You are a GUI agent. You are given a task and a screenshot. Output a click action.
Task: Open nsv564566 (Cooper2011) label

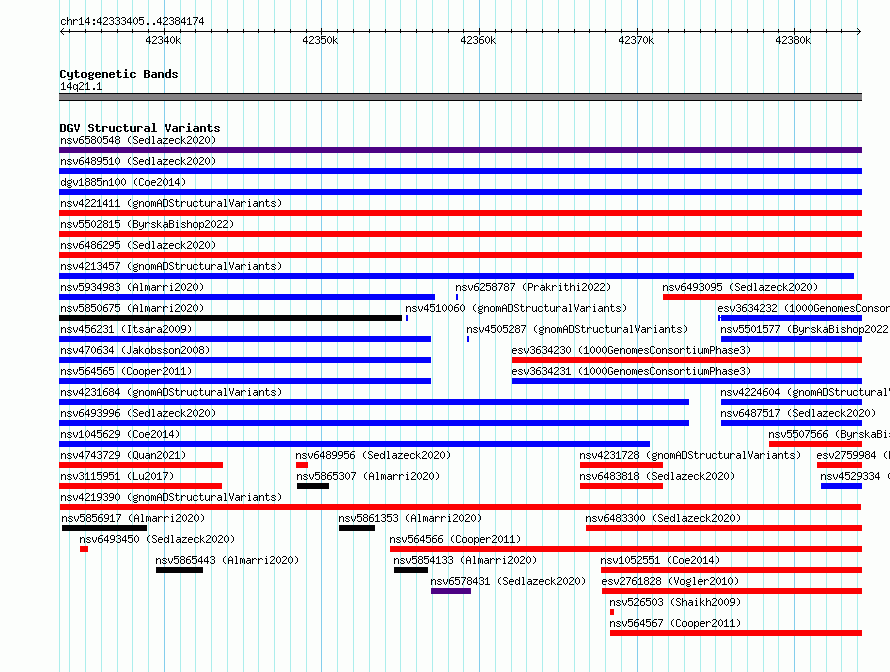click(455, 539)
